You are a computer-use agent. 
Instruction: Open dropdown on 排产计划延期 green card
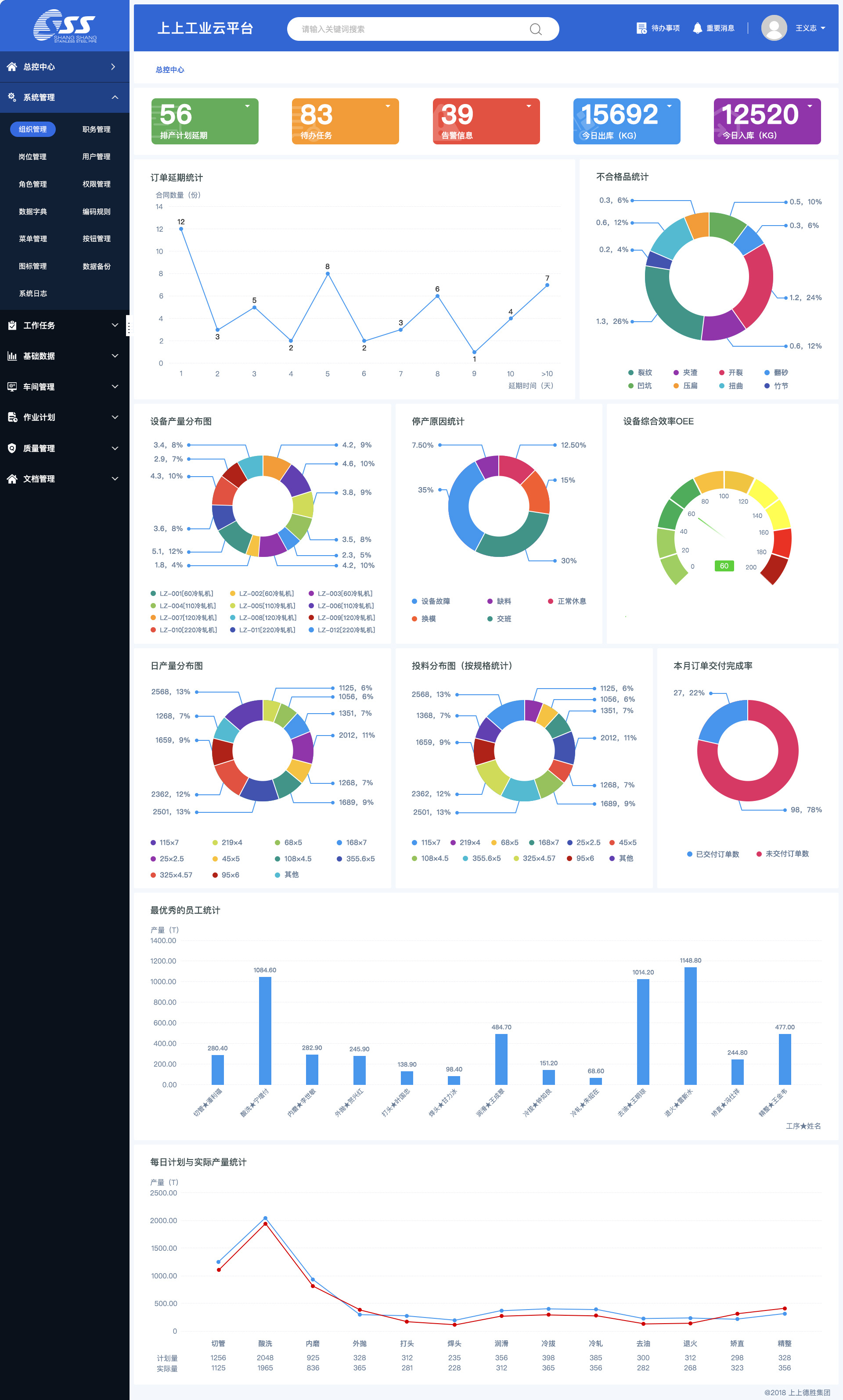tap(247, 106)
